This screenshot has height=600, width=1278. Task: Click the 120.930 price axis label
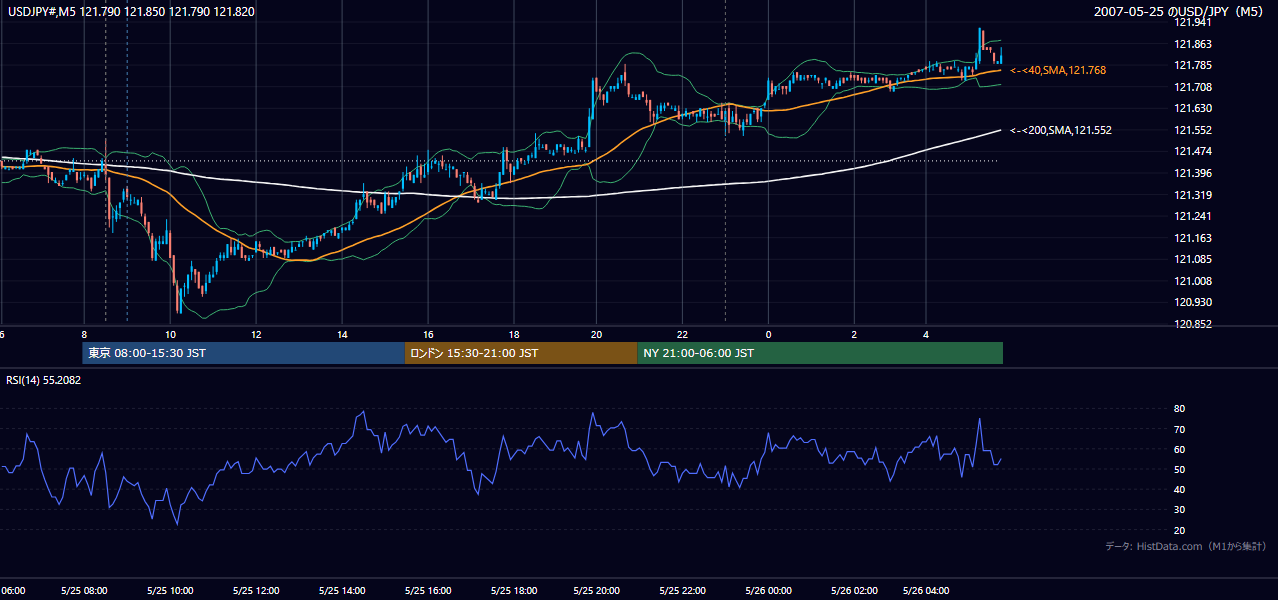coord(1193,302)
